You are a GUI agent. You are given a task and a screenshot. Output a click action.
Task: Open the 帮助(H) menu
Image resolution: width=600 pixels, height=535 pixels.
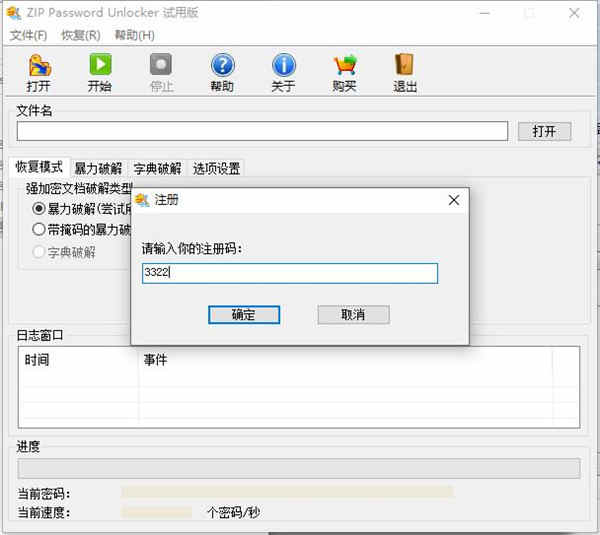135,35
